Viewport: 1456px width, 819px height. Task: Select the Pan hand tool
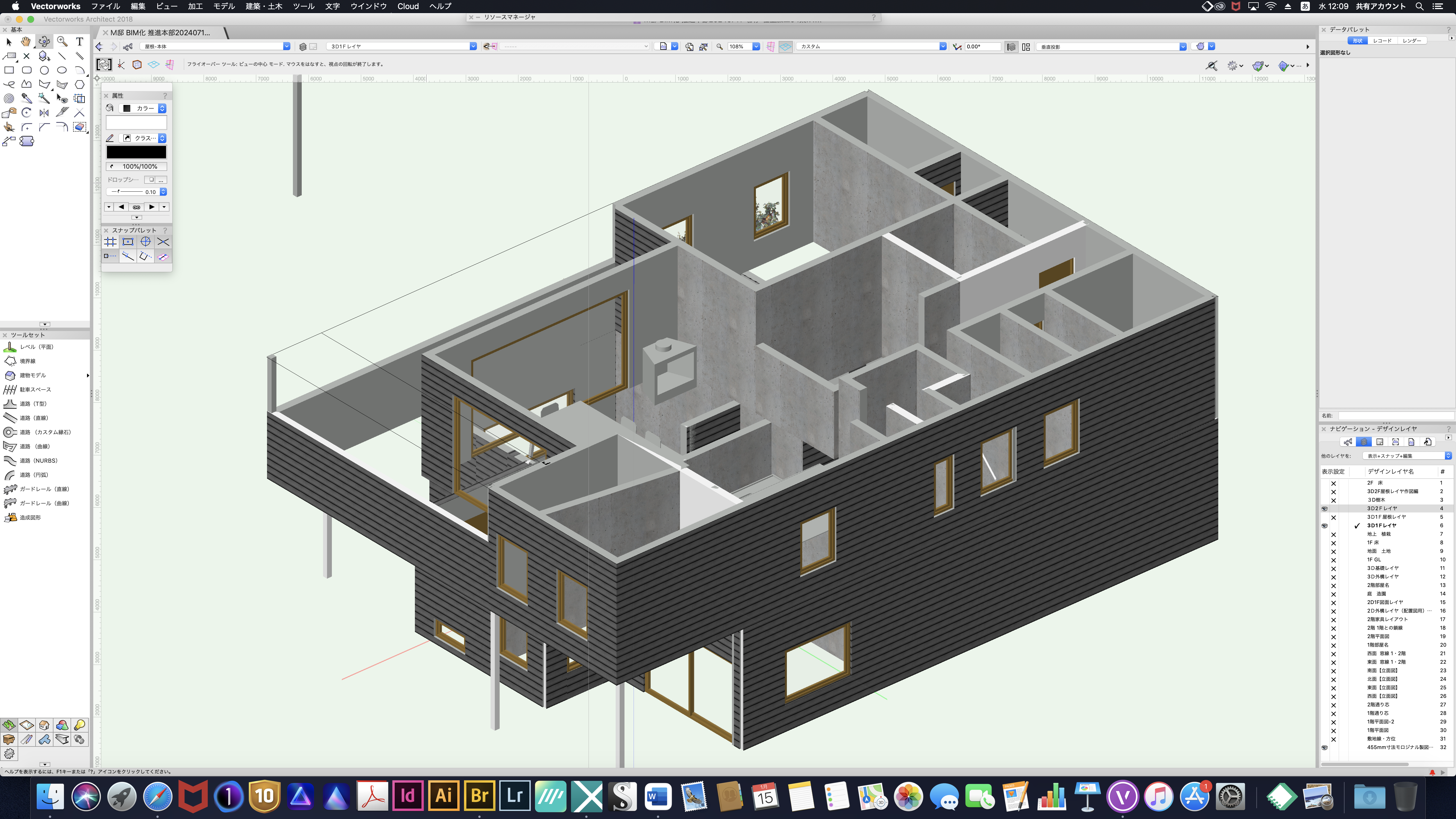coord(26,41)
